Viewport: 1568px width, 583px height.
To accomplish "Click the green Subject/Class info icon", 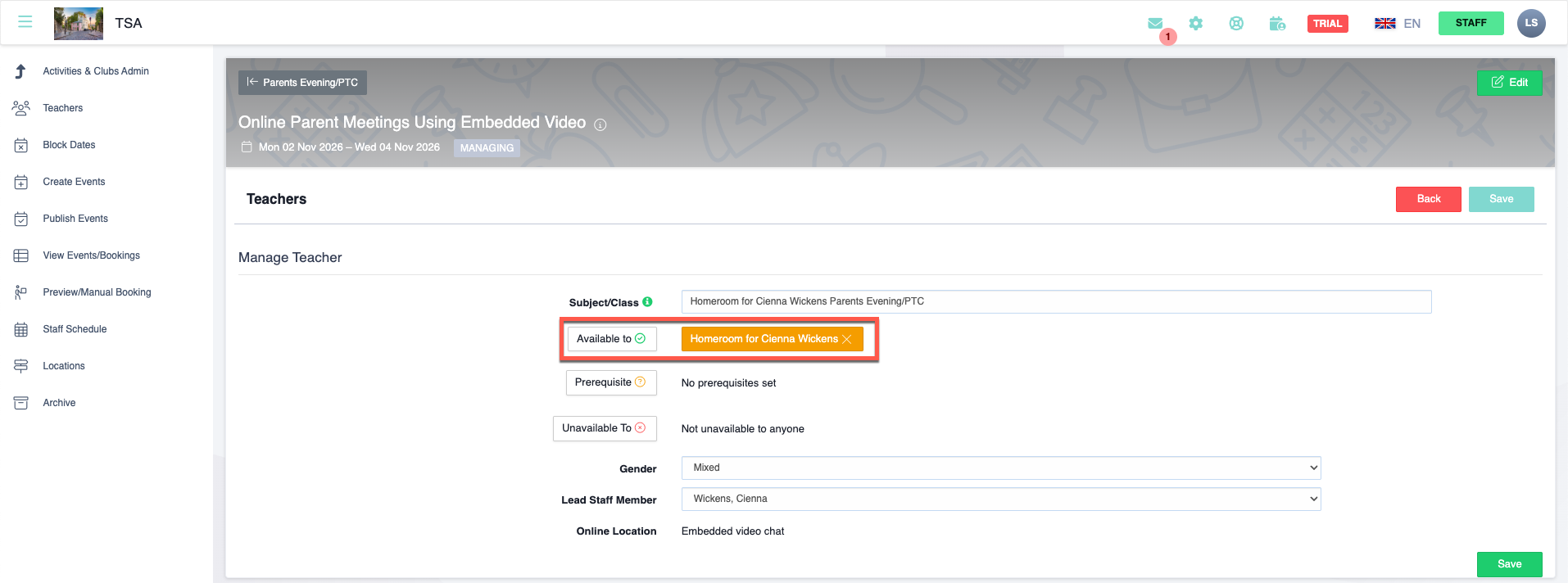I will point(647,302).
